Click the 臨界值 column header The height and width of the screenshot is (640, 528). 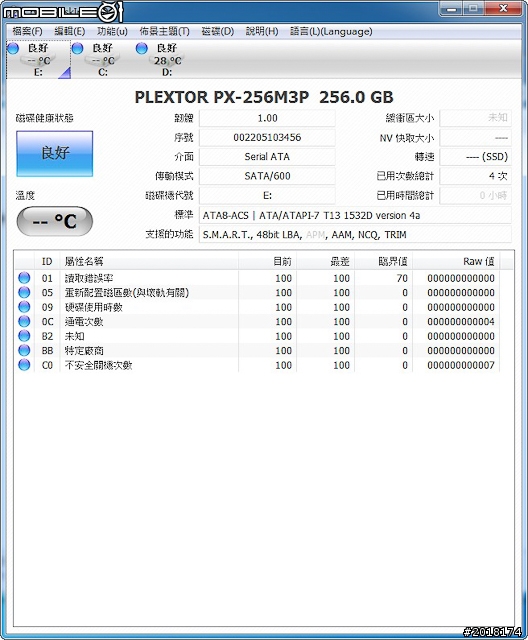pos(384,261)
